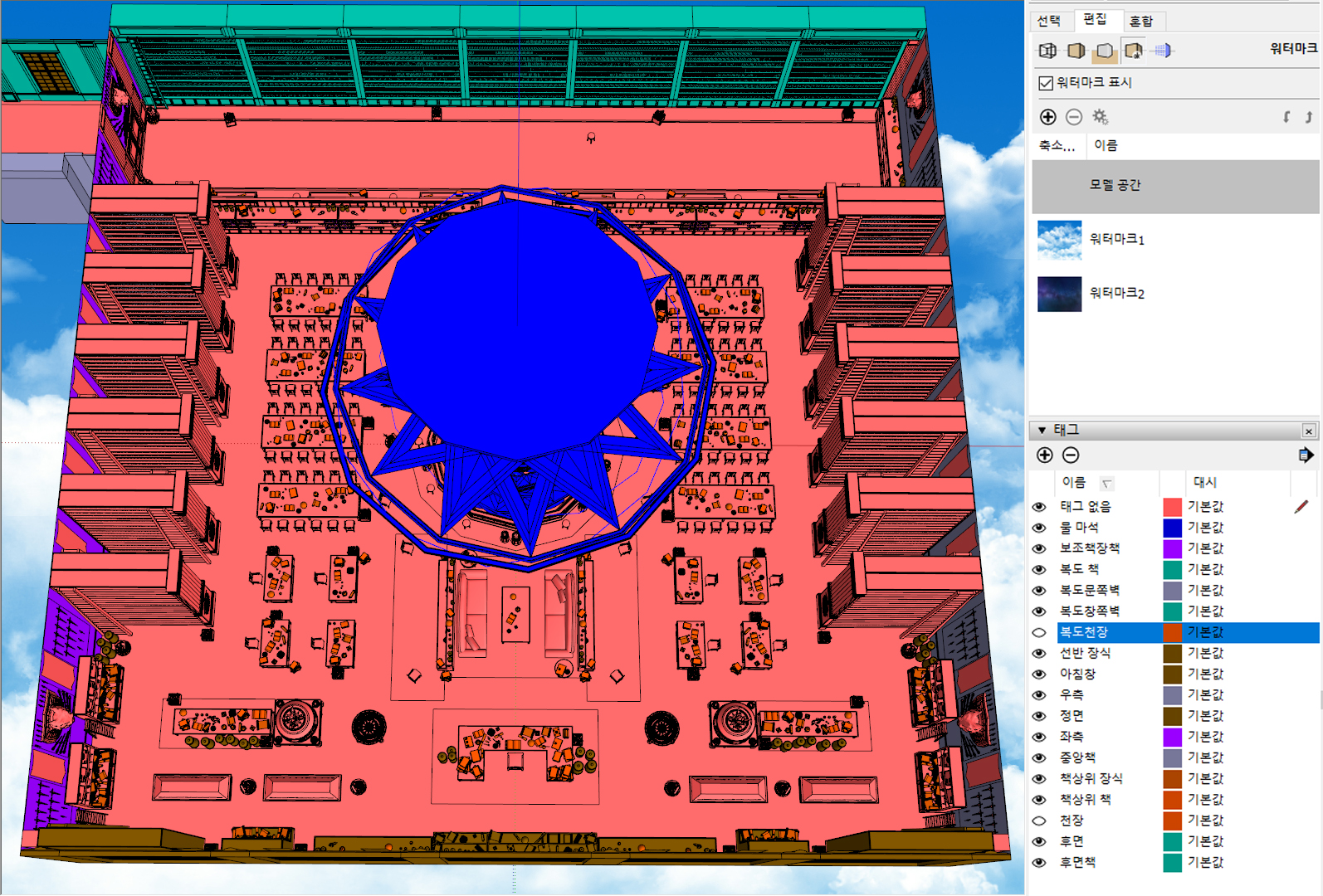Show the hidden 복도천장 tag
Image resolution: width=1323 pixels, height=896 pixels.
[x=1039, y=632]
